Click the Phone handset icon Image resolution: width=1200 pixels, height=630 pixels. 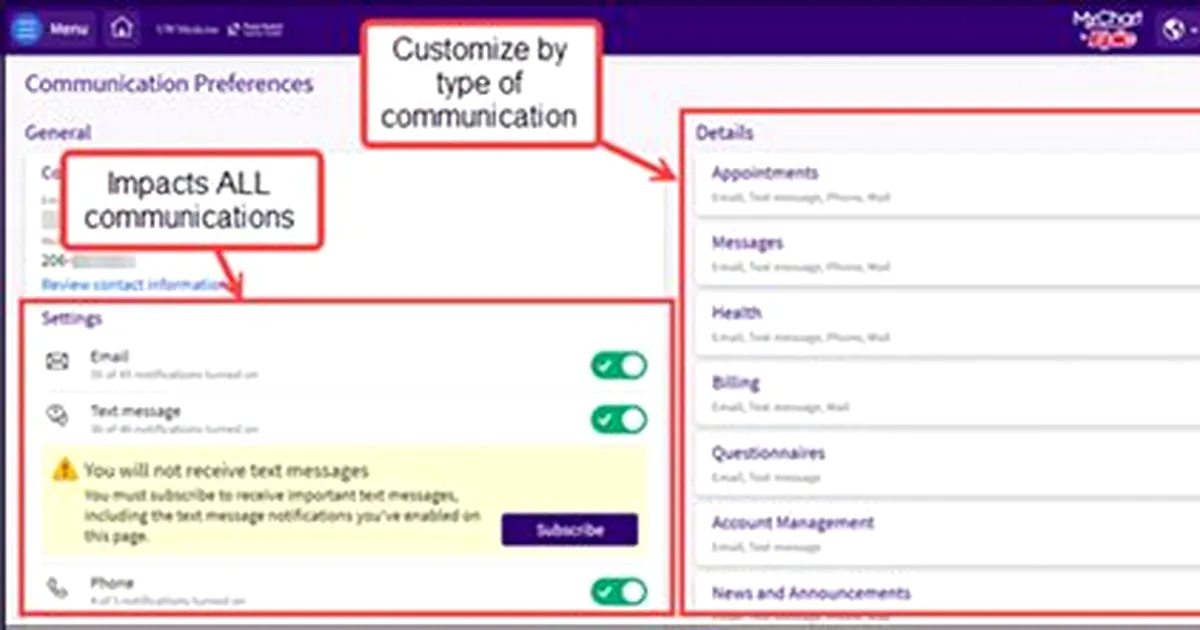click(x=57, y=589)
